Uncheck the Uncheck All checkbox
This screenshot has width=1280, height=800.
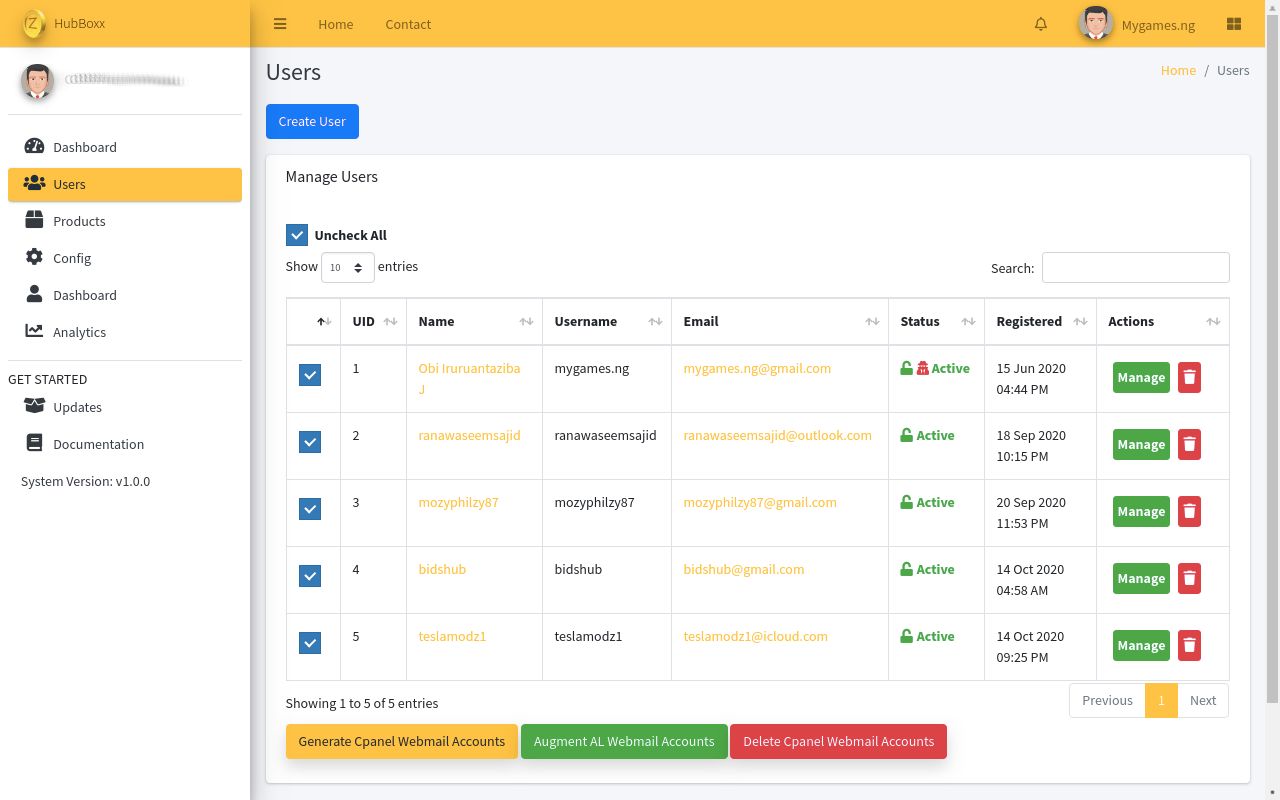[297, 235]
